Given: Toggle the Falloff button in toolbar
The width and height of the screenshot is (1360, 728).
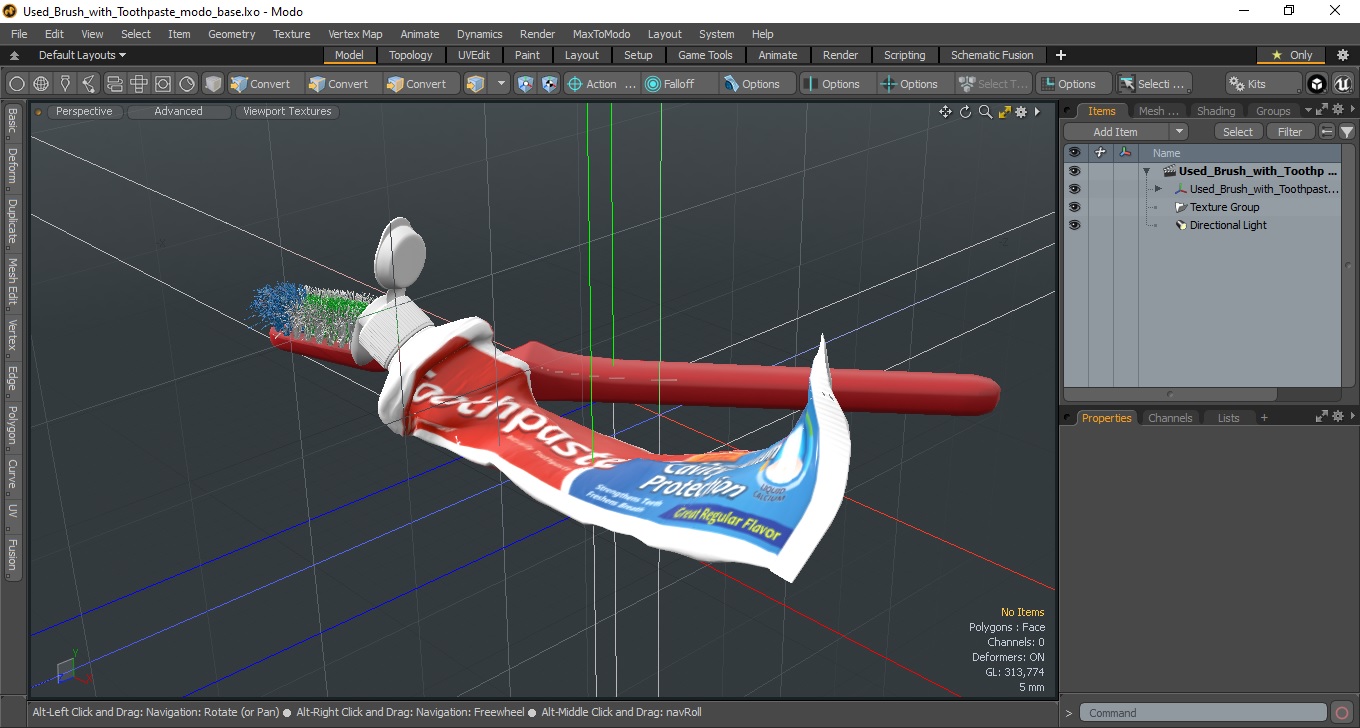Looking at the screenshot, I should [x=680, y=84].
